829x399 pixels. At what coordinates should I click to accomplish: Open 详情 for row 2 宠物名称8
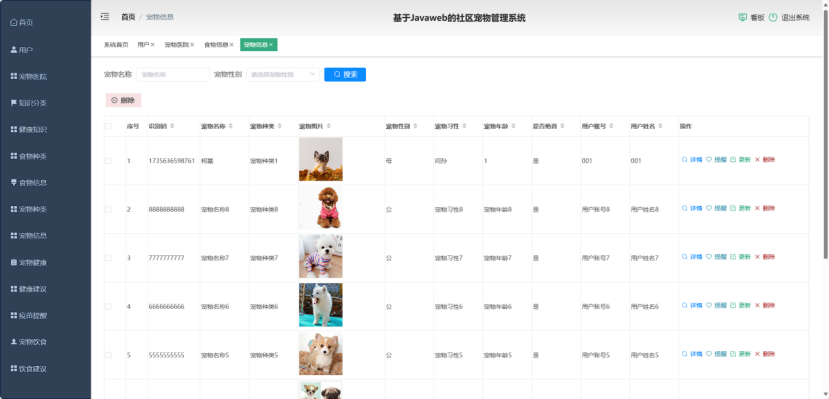pos(692,208)
